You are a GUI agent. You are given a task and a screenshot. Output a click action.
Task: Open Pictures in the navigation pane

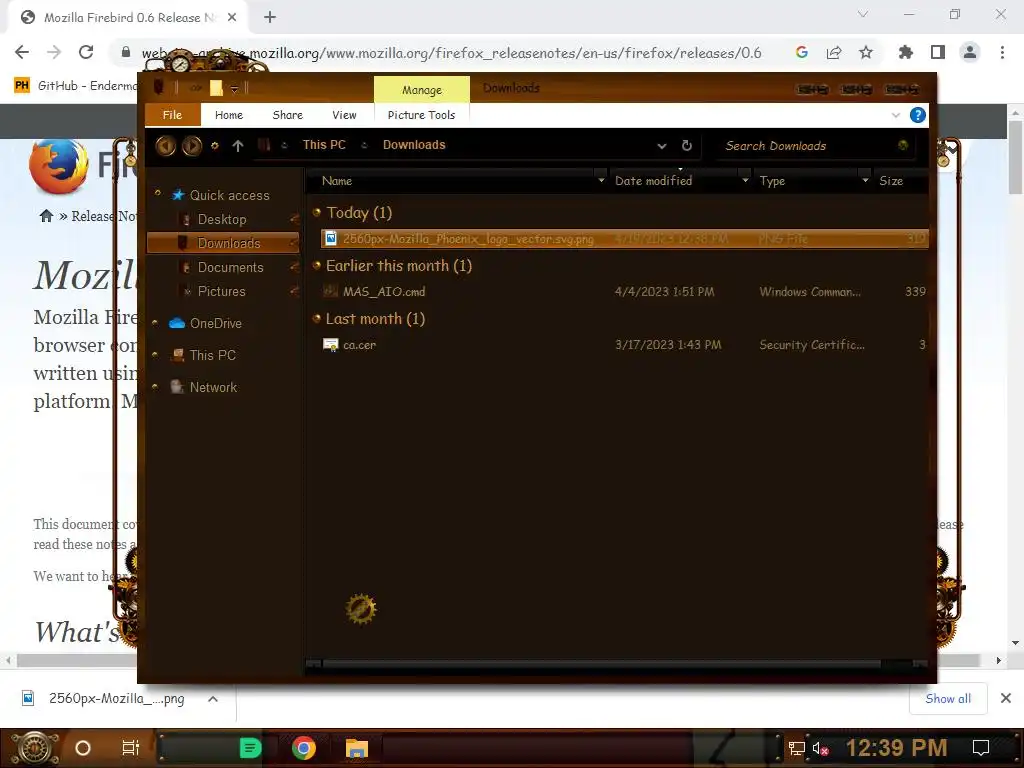click(221, 291)
